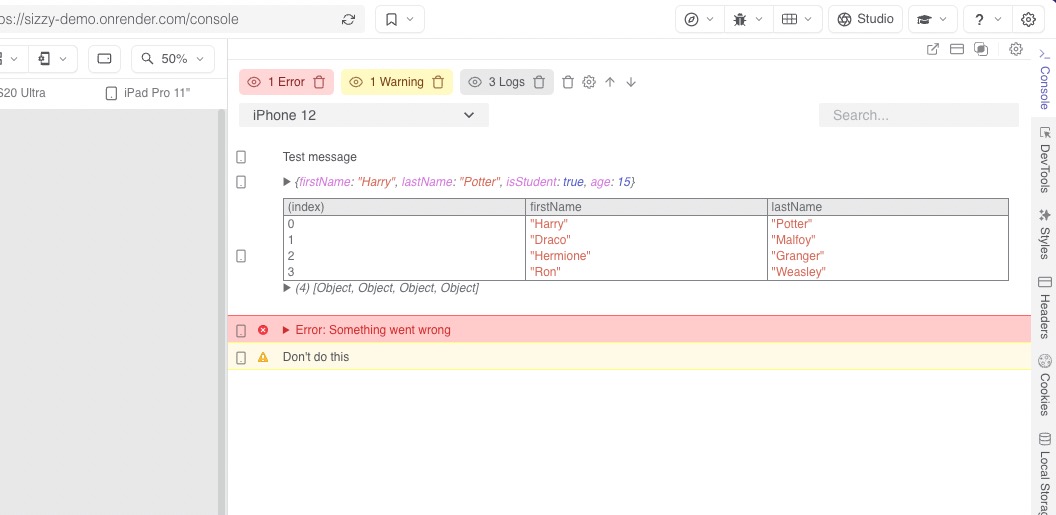Switch to the DevTools side tab
This screenshot has width=1056, height=515.
[x=1045, y=160]
